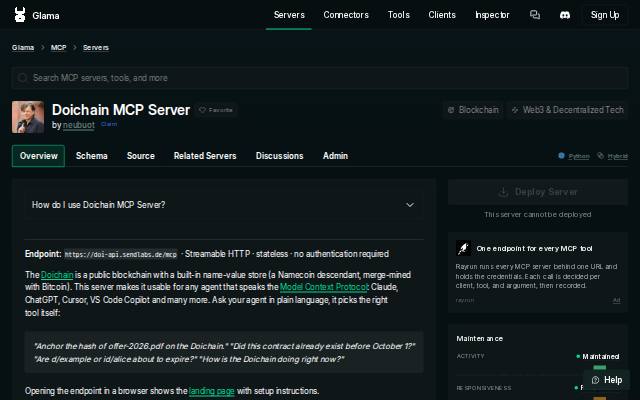This screenshot has height=400, width=640.
Task: Open the Connectors nav item
Action: click(x=346, y=15)
